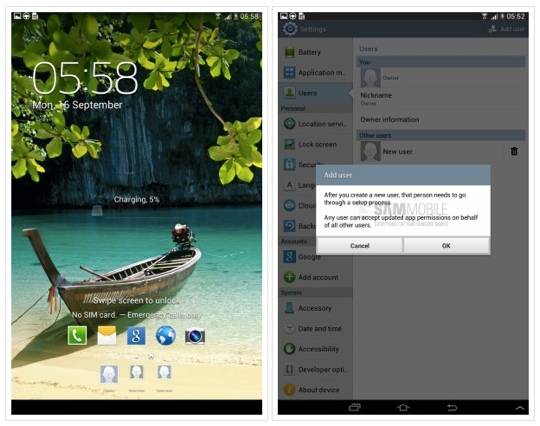
Task: Open Accessibility settings item
Action: pyautogui.click(x=315, y=349)
